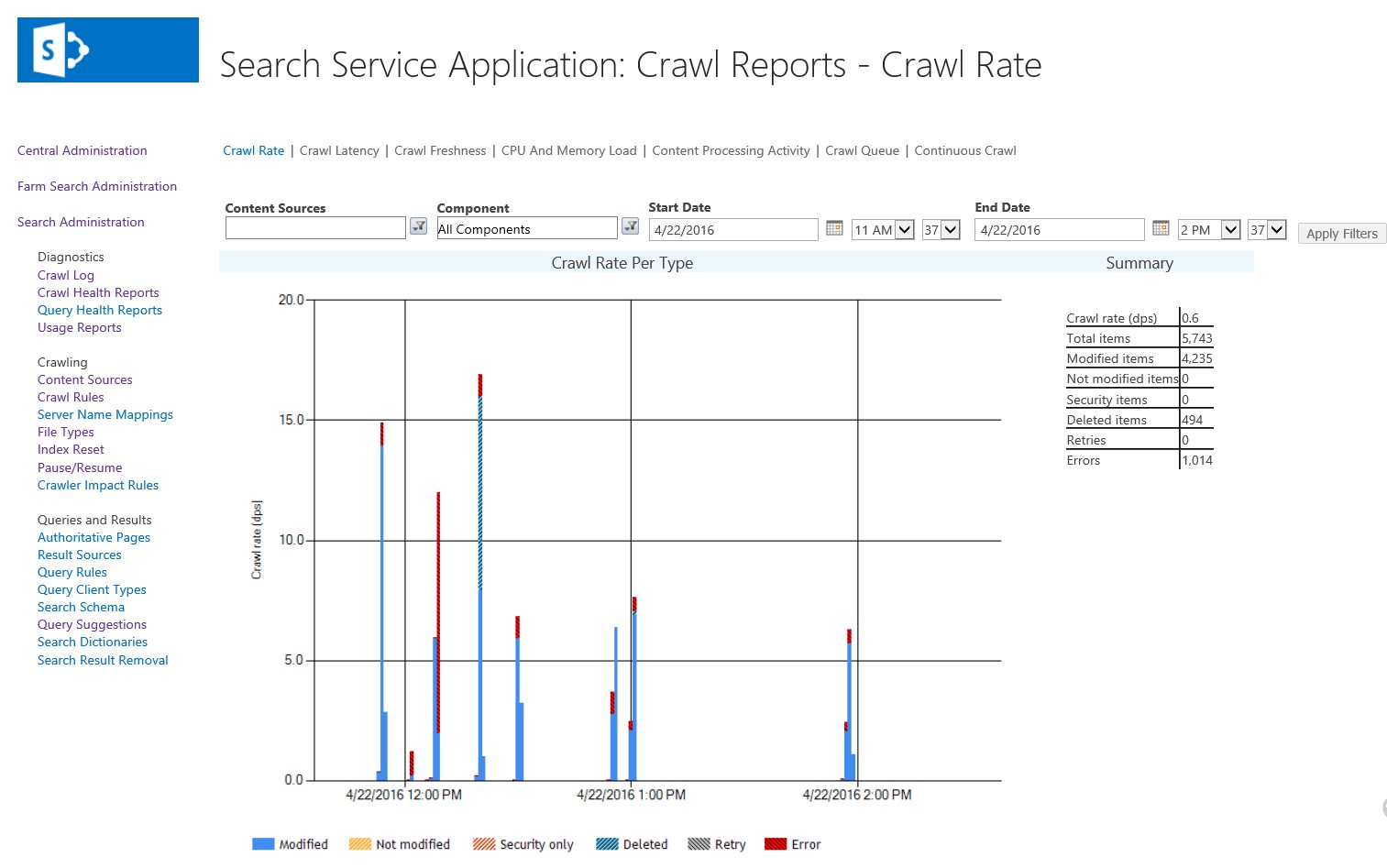Viewport: 1387px width, 868px height.
Task: Click the Error legend swatch
Action: pos(776,844)
